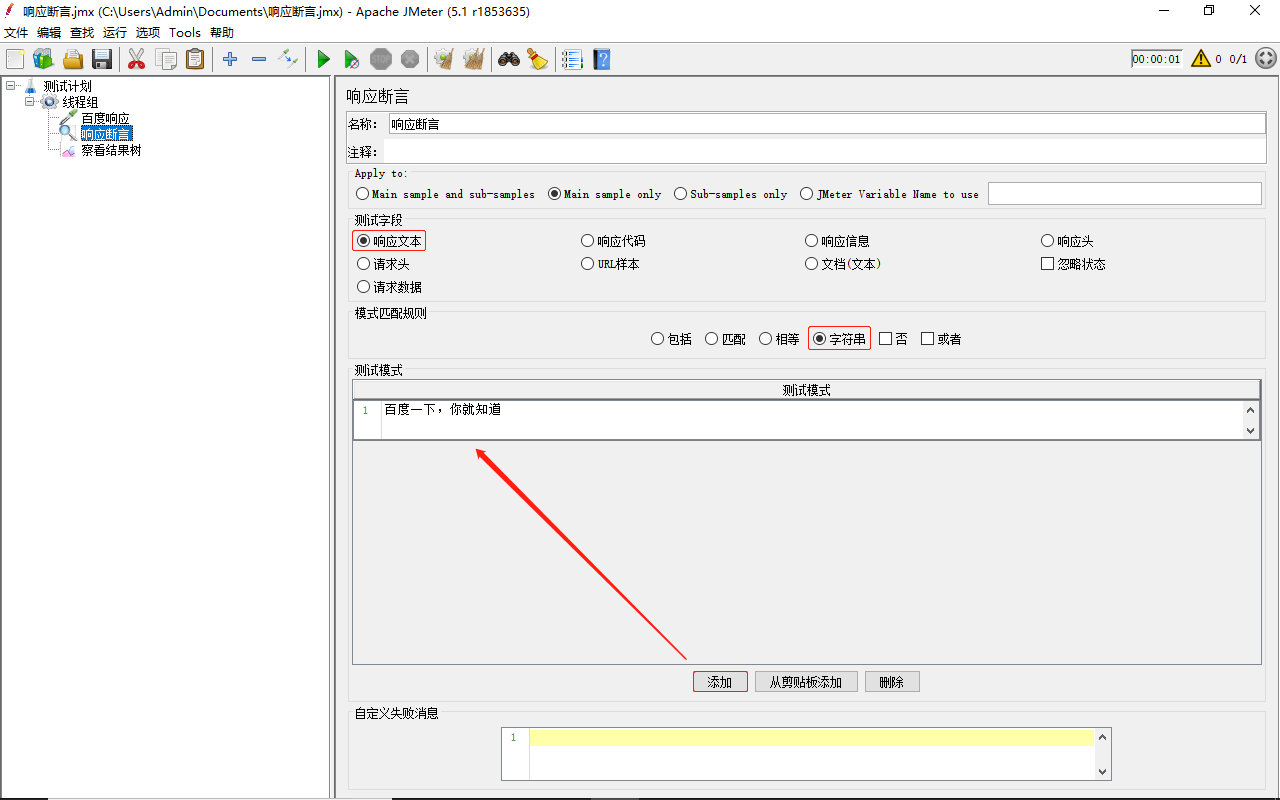Select 响应代码 radio button
1280x800 pixels.
[613, 241]
